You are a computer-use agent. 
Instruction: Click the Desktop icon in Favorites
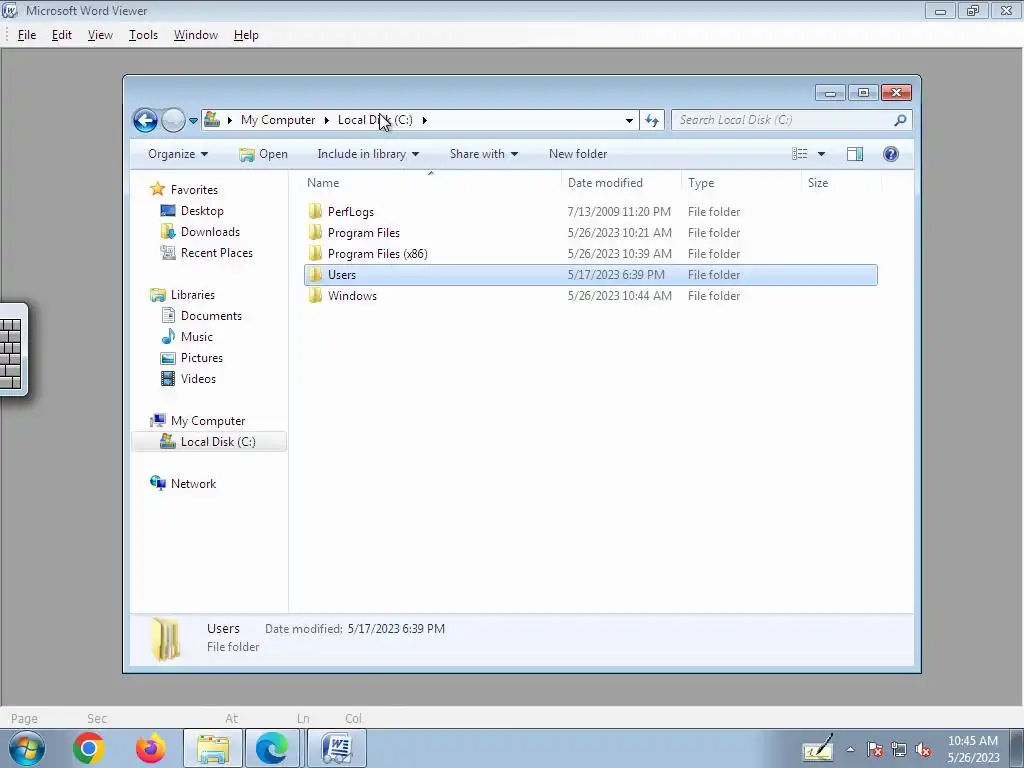(168, 211)
